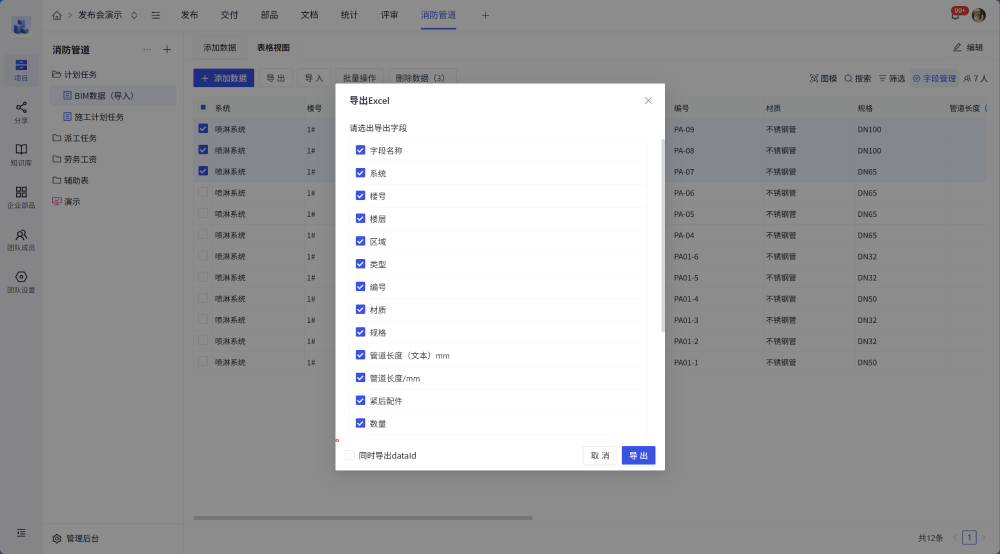
Task: Click 取消 to cancel the export
Action: (x=600, y=455)
